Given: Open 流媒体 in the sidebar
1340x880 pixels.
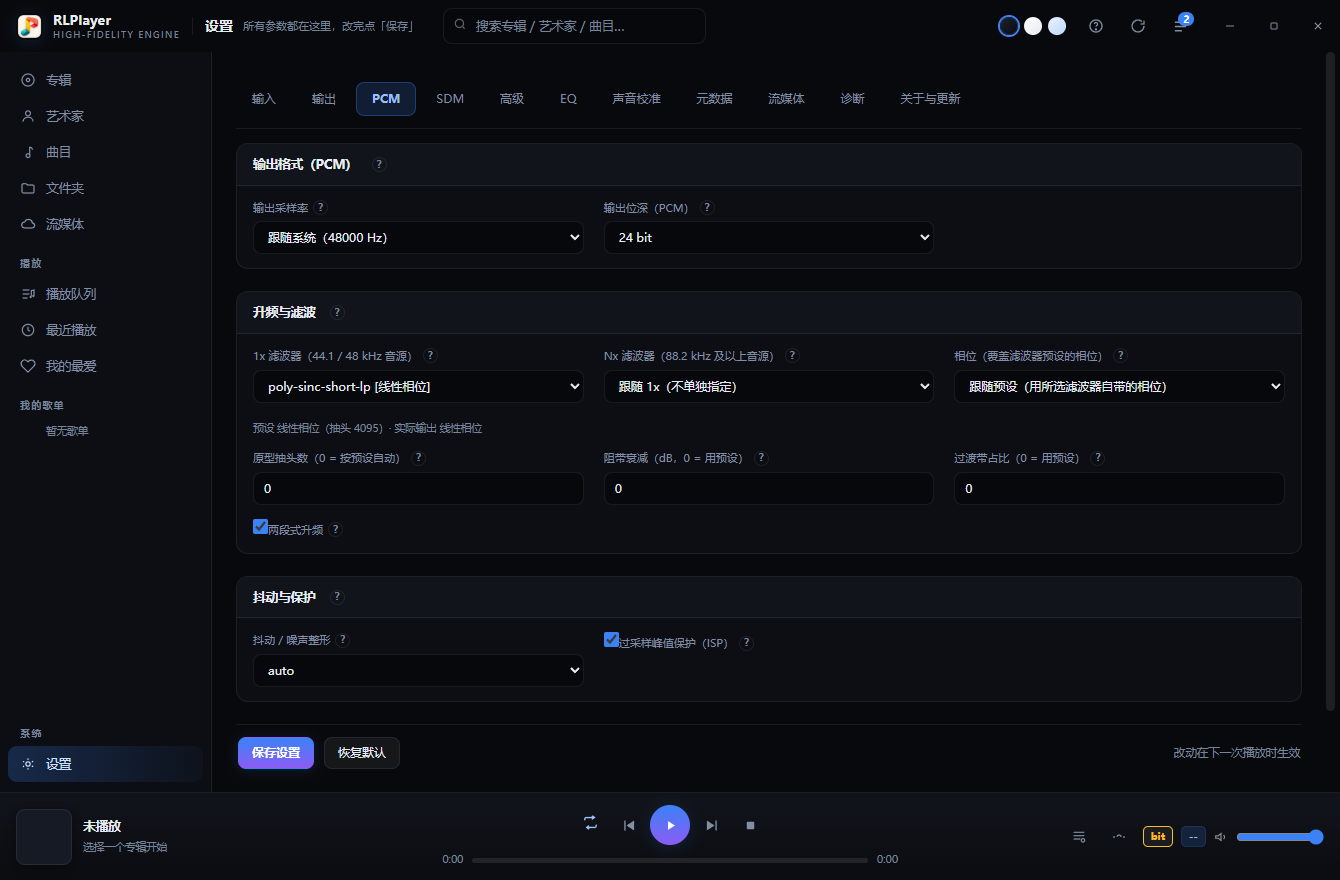Looking at the screenshot, I should pyautogui.click(x=105, y=224).
